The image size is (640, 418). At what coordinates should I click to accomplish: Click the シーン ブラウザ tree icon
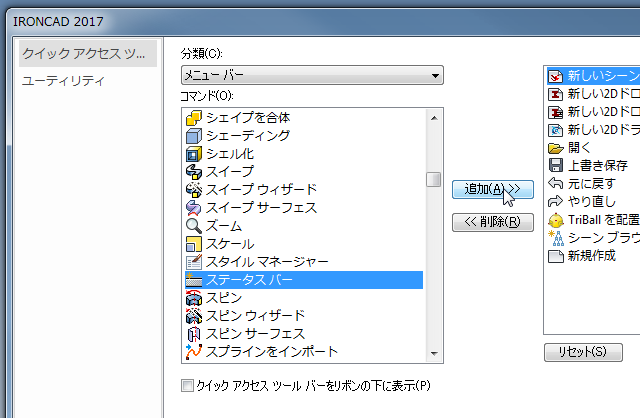coord(556,238)
